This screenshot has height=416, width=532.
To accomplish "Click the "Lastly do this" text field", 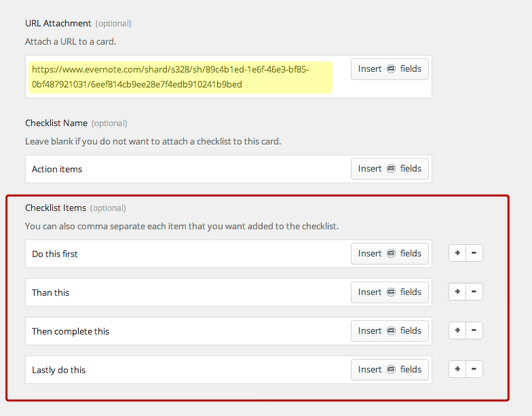I will click(188, 370).
